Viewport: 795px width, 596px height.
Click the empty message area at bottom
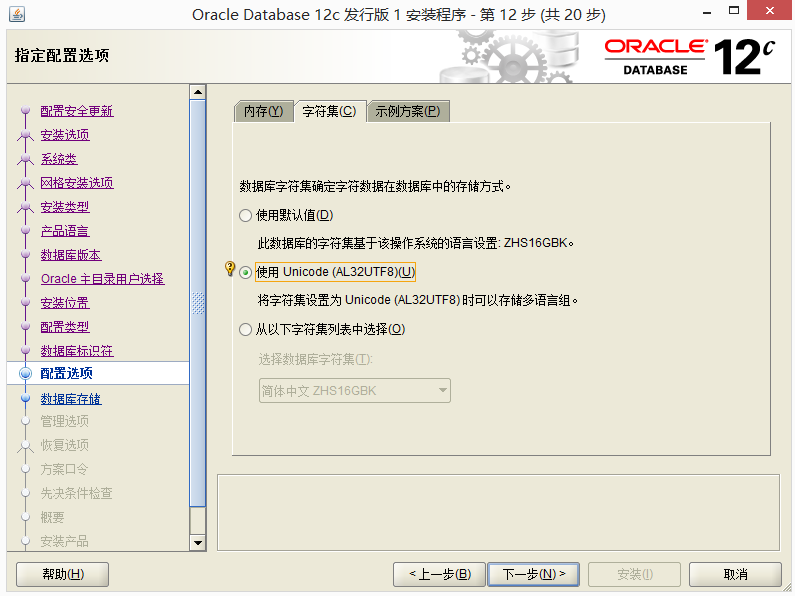[498, 512]
